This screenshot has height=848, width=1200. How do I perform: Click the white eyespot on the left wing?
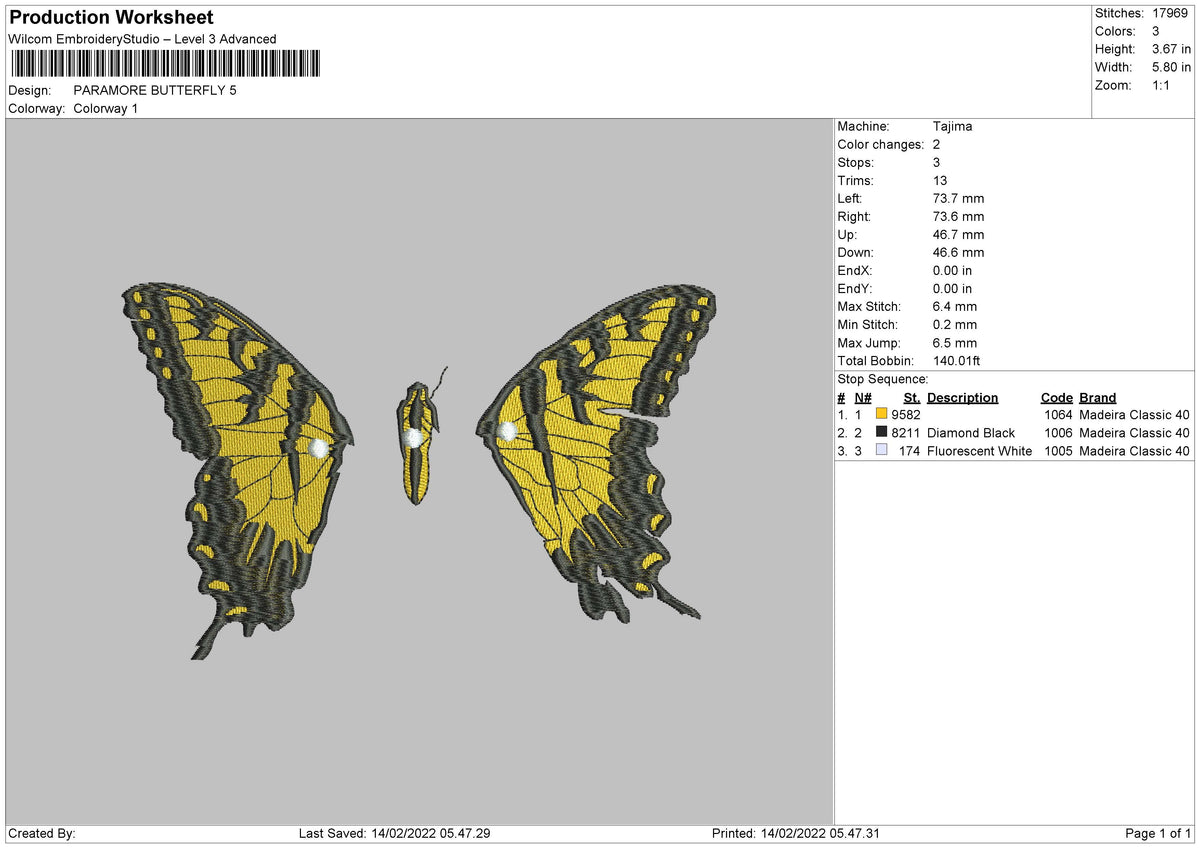point(319,447)
